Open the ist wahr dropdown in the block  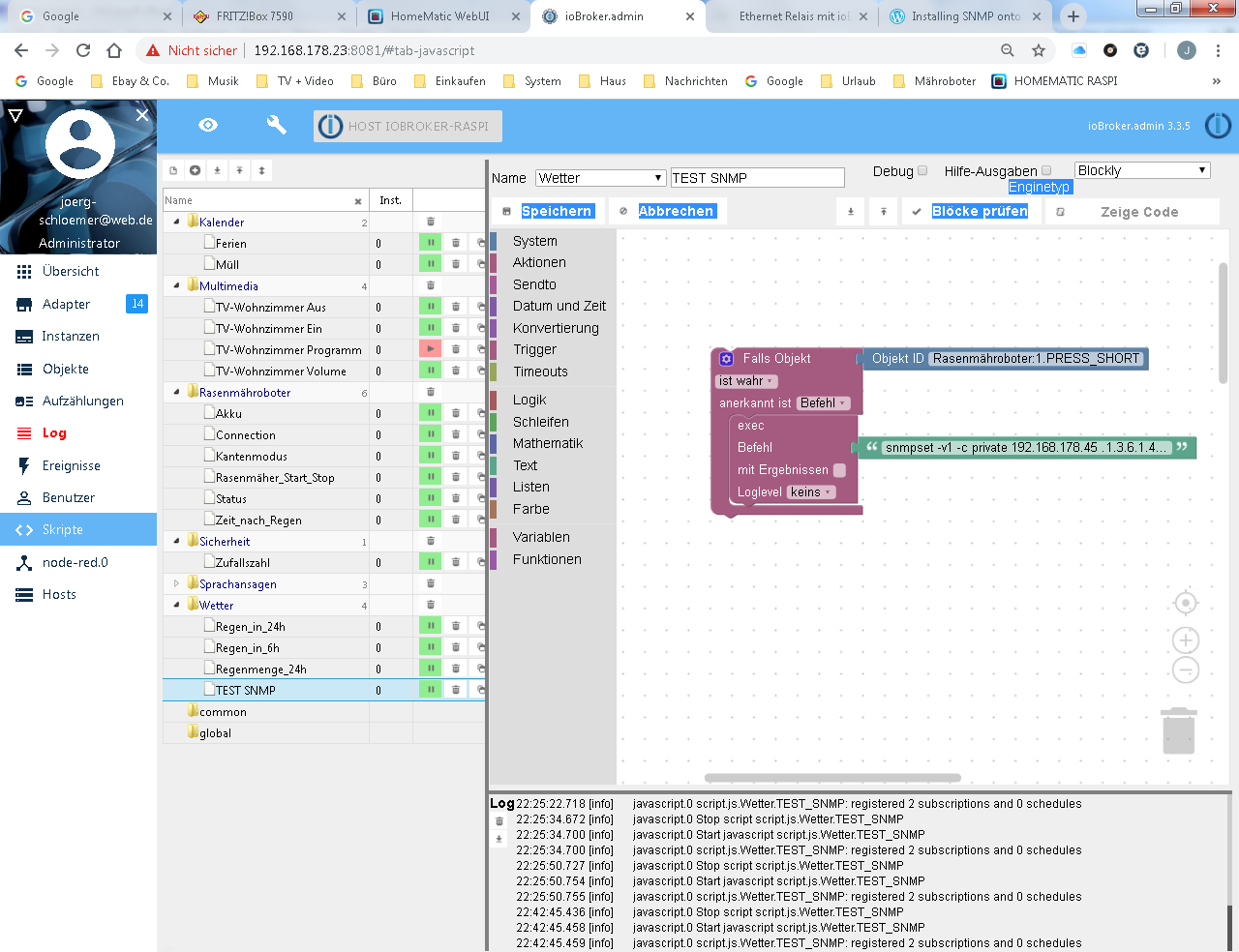(x=746, y=381)
